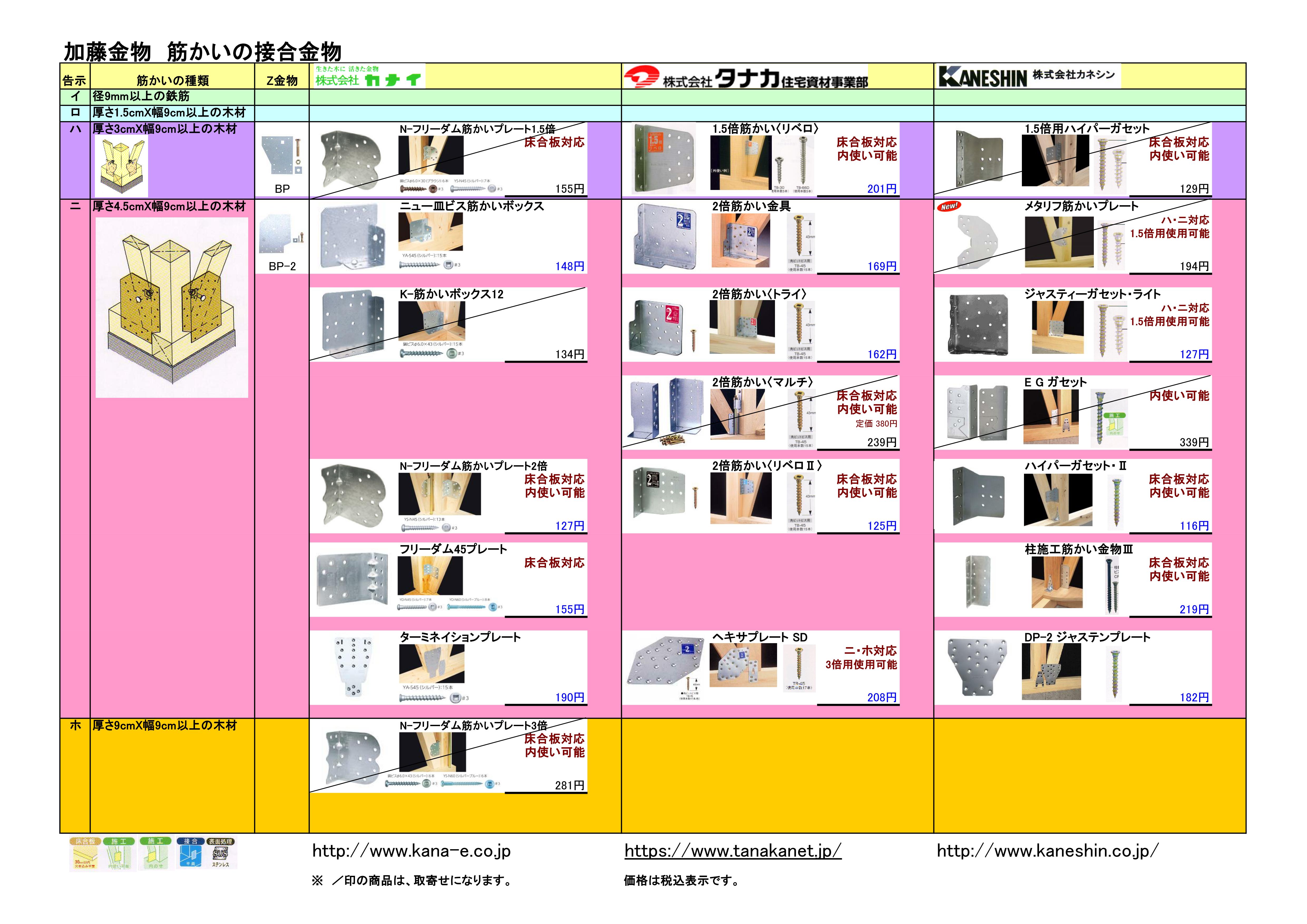Viewport: 1307px width, 924px height.
Task: Click the row label 厚さ4.5cmX幅9cm以上の木材
Action: point(169,206)
